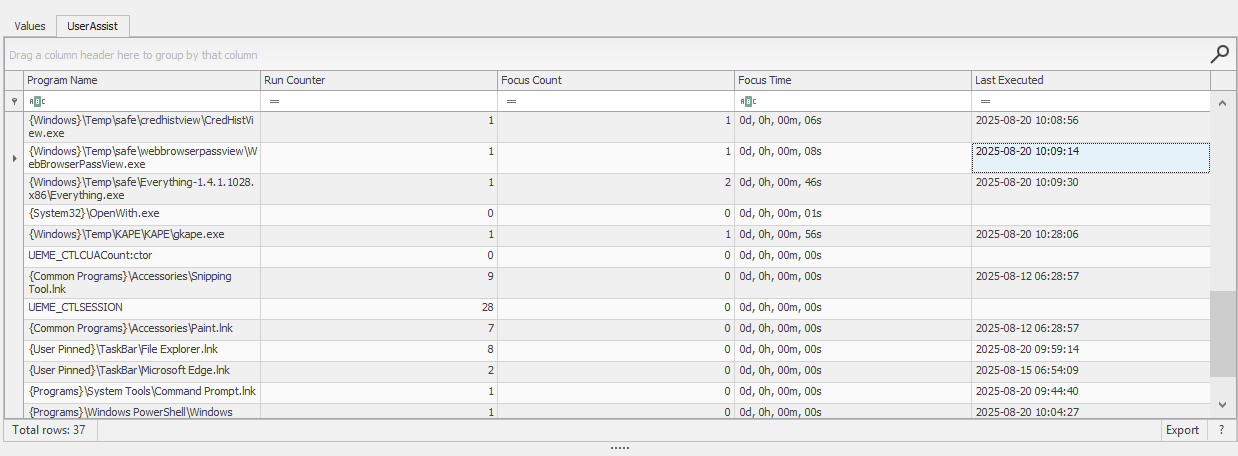This screenshot has height=456, width=1238.
Task: Click the question mark help button
Action: pos(1221,430)
